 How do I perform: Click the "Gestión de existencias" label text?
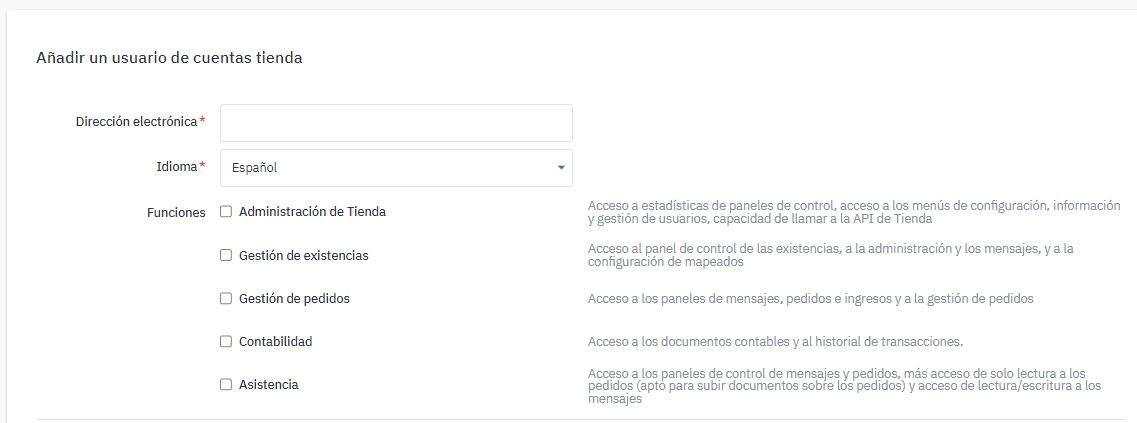[303, 256]
